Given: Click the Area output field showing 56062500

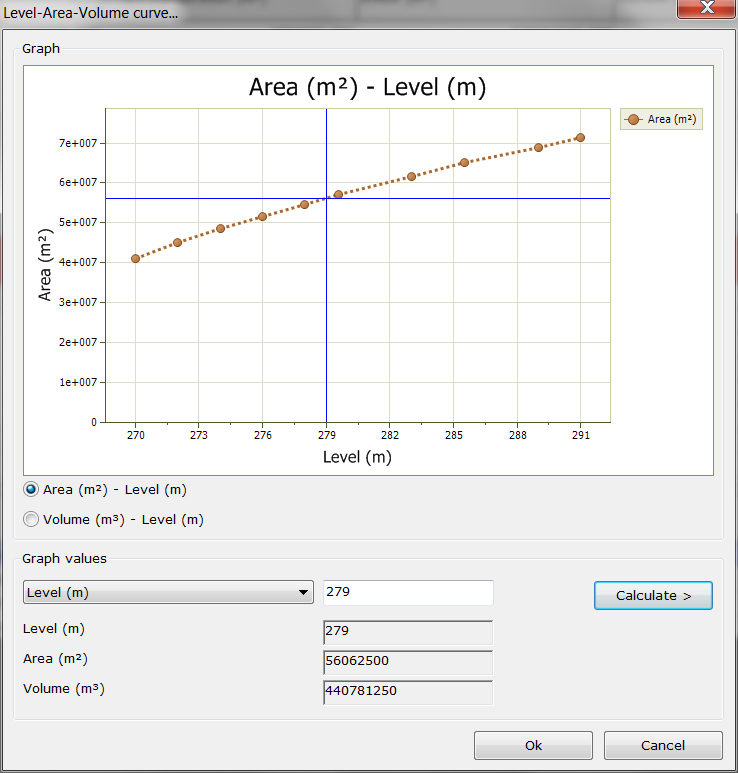Looking at the screenshot, I should [408, 662].
